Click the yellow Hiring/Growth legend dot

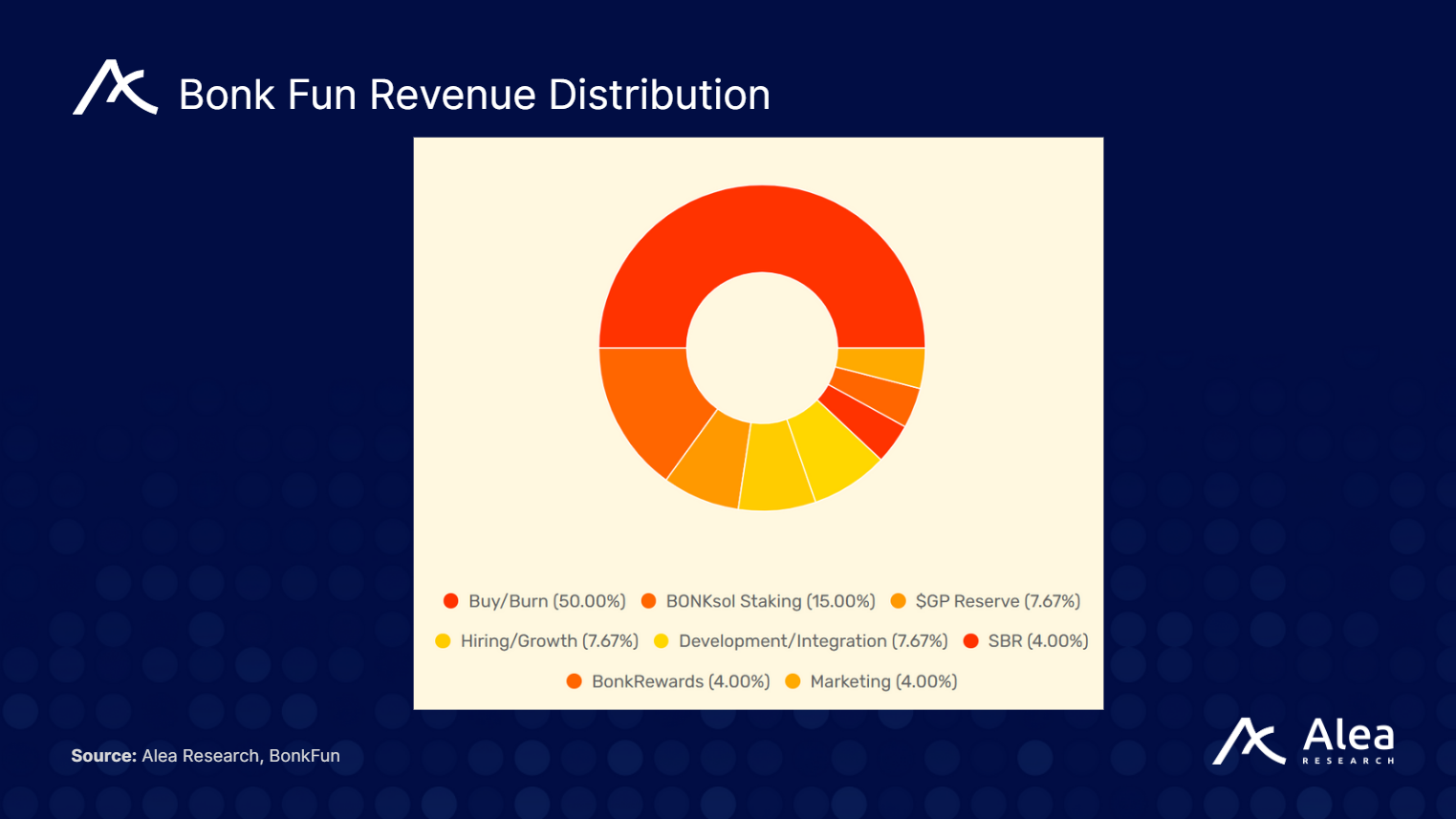[x=444, y=641]
